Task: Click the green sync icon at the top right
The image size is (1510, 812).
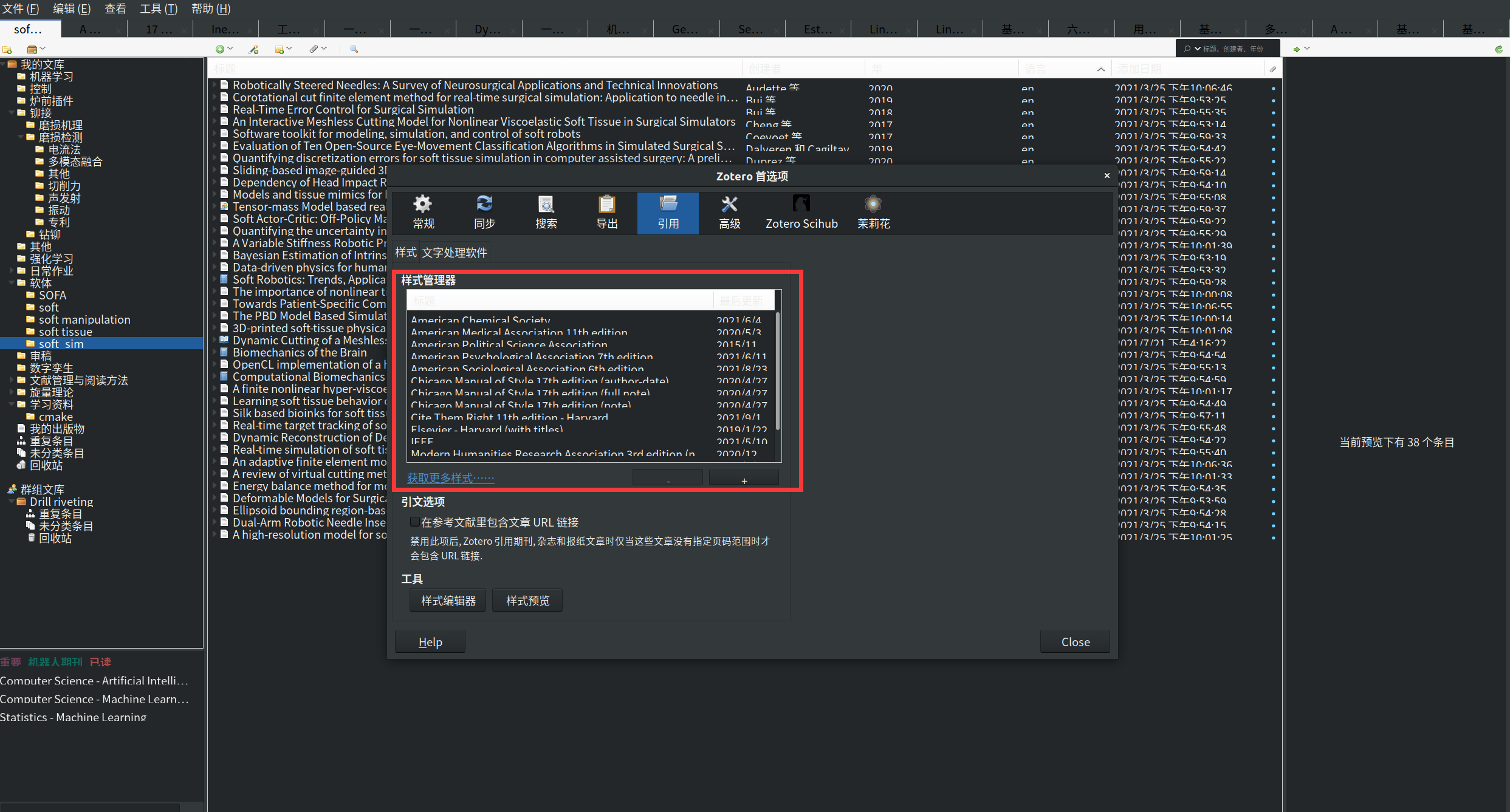Action: pos(1498,49)
